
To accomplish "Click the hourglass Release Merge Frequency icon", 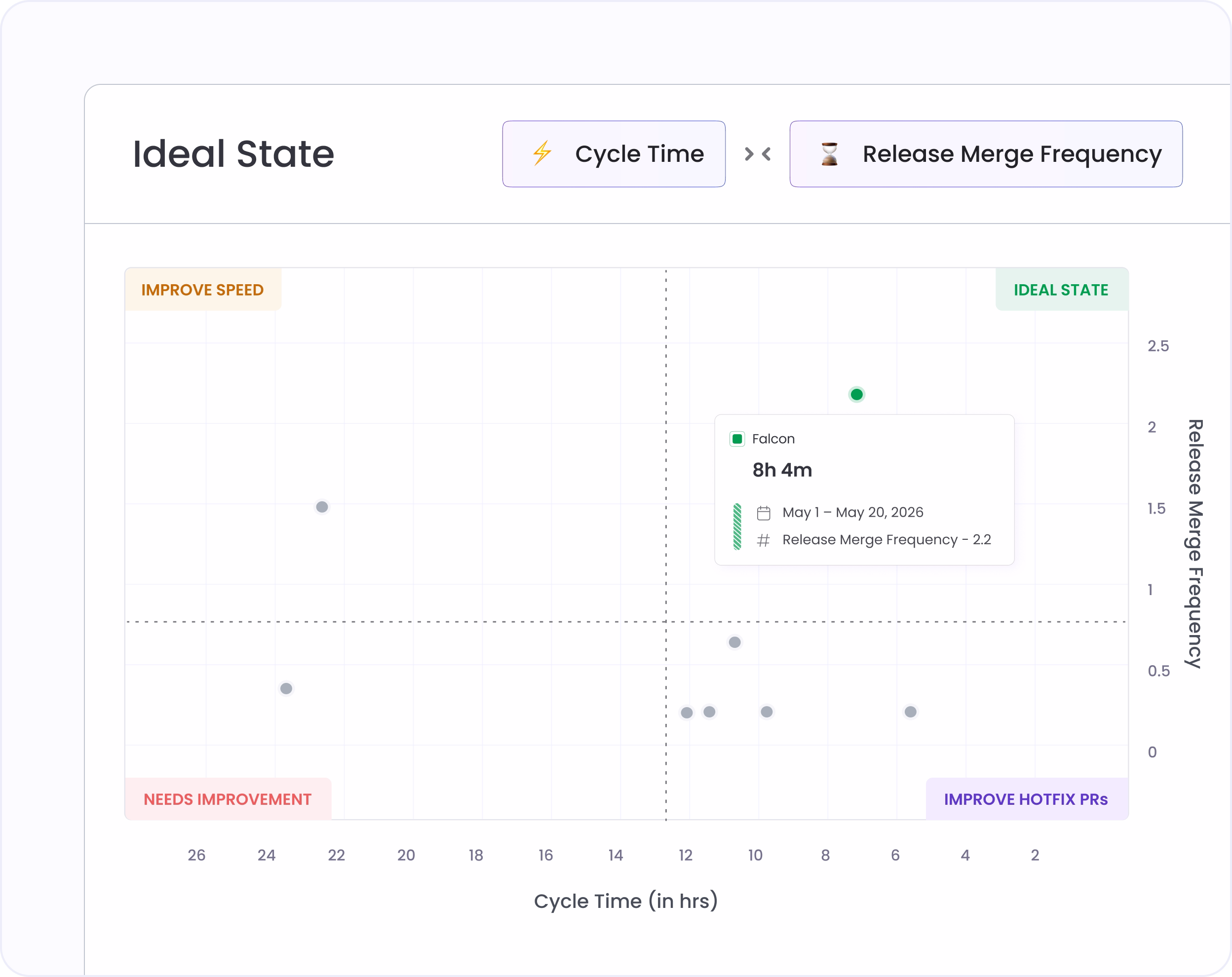I will [x=829, y=153].
